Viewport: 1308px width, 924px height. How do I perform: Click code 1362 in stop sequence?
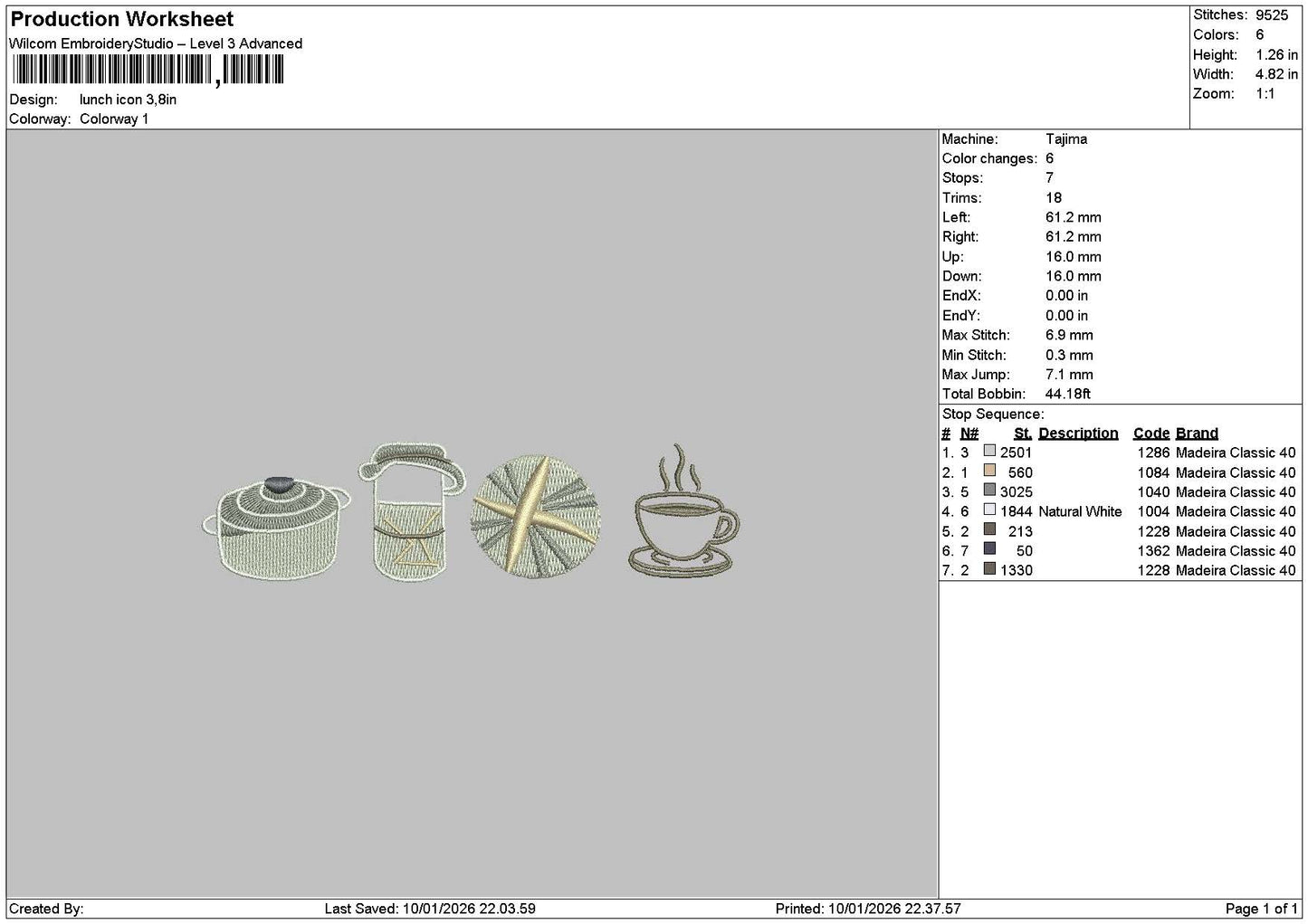tap(1153, 550)
